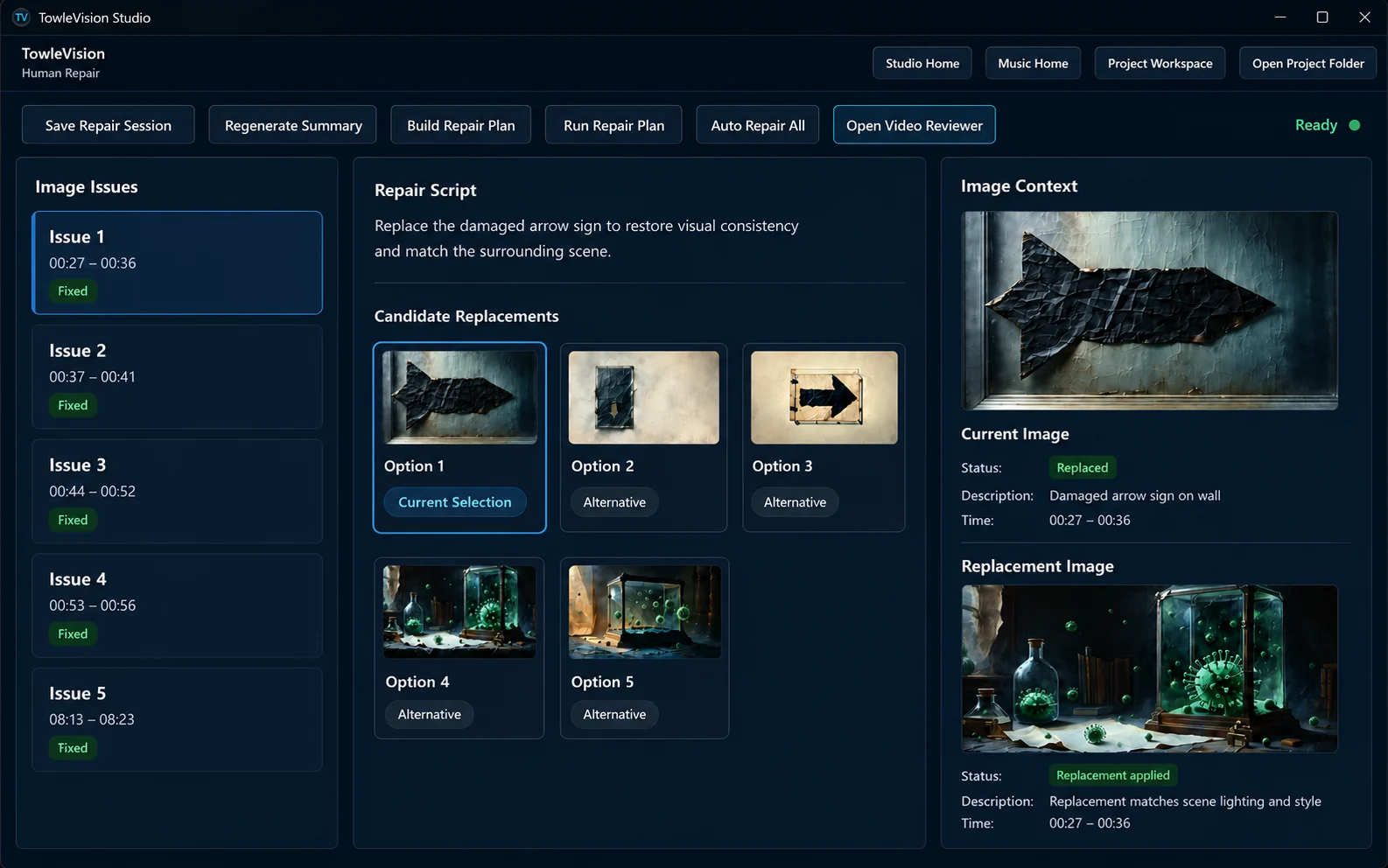Run the repair plan
The image size is (1388, 868).
pyautogui.click(x=613, y=125)
